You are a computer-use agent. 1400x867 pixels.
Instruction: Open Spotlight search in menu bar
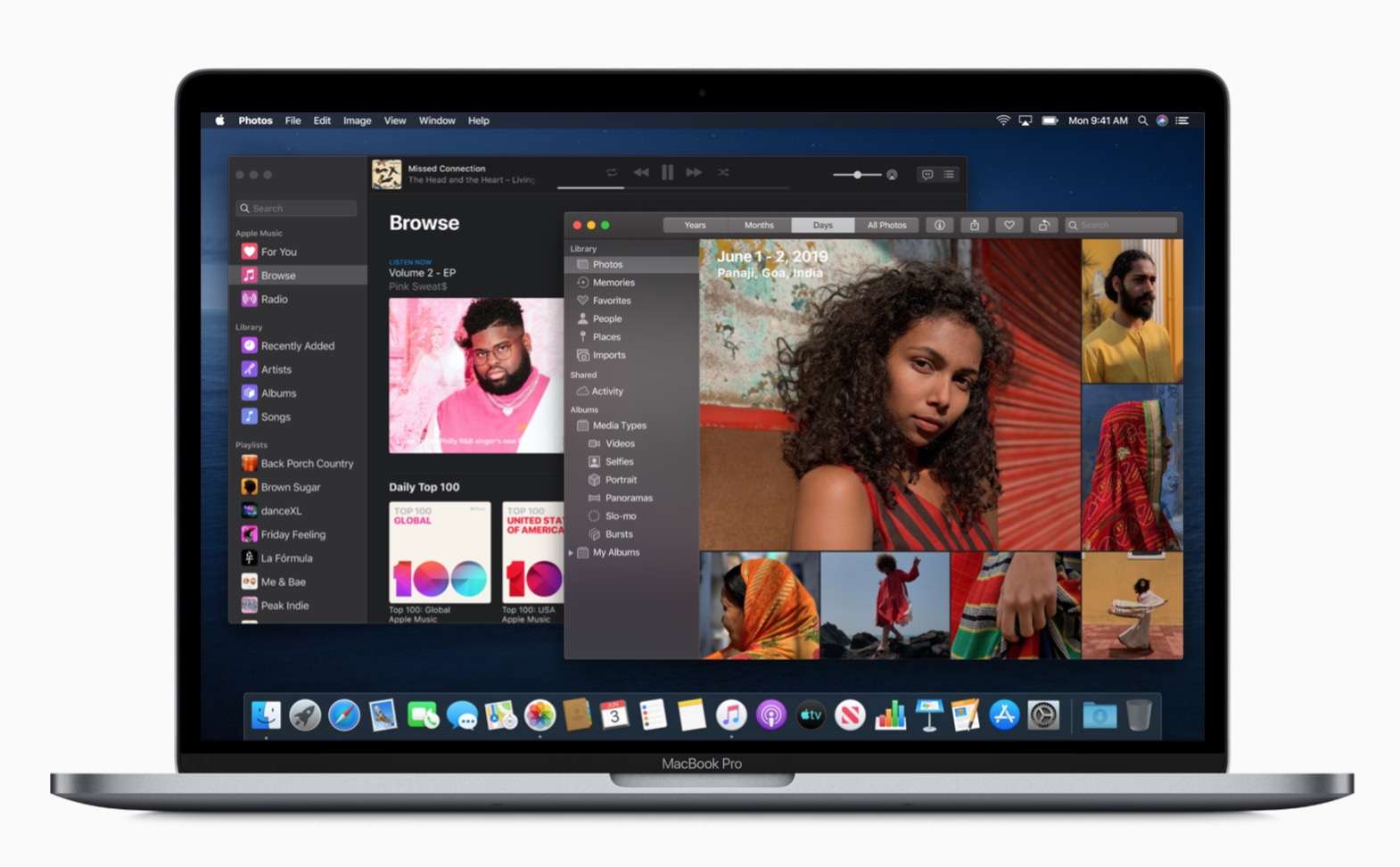(x=1142, y=120)
